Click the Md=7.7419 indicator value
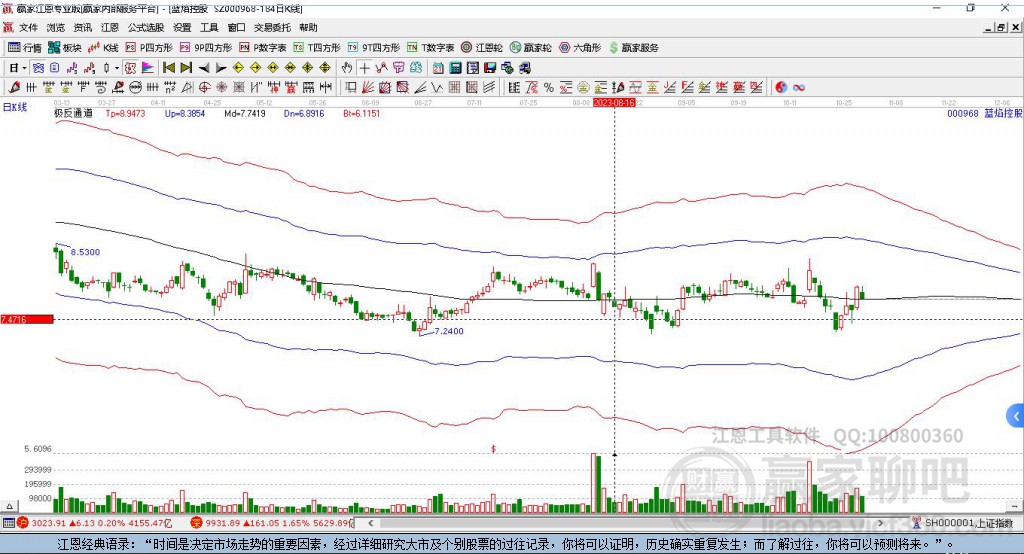 (244, 113)
